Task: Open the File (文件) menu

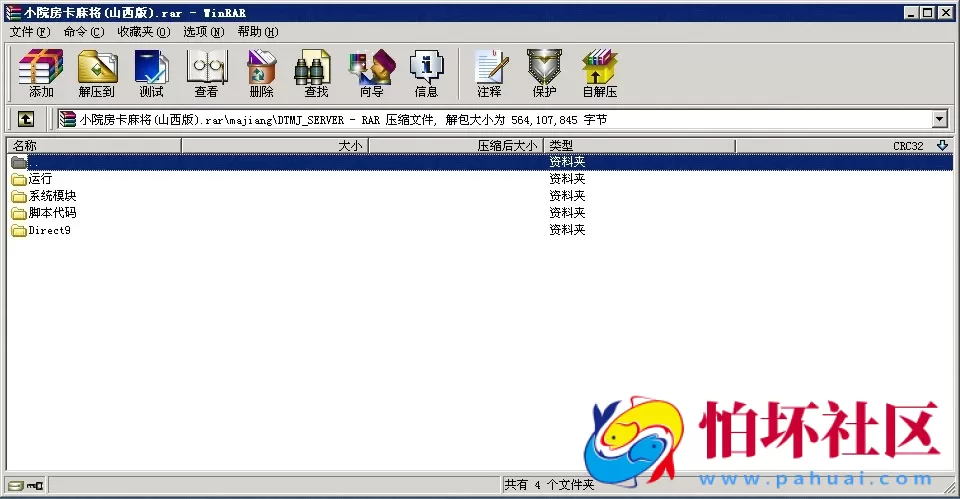Action: (x=29, y=31)
